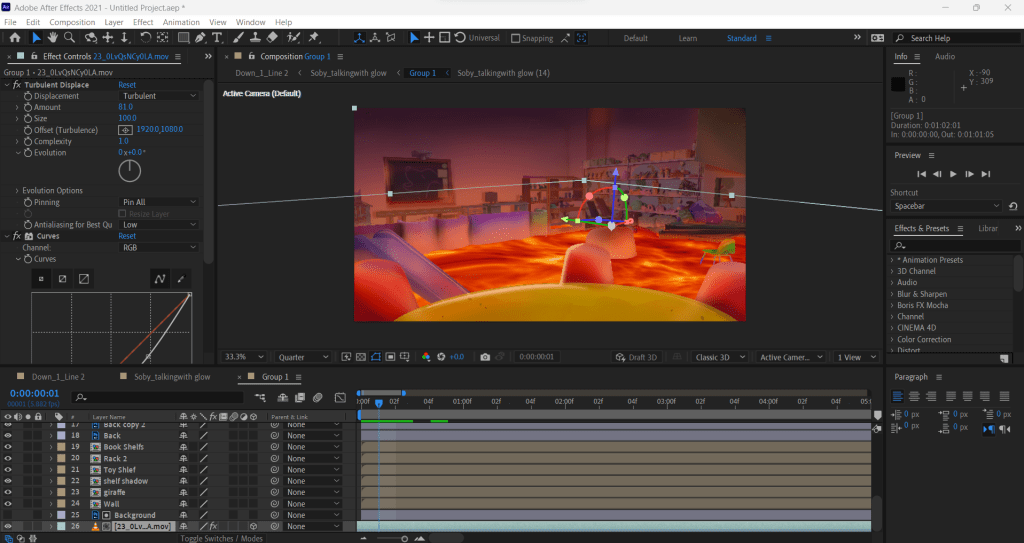1024x543 pixels.
Task: Select the Puppet Pin tool
Action: coord(315,38)
